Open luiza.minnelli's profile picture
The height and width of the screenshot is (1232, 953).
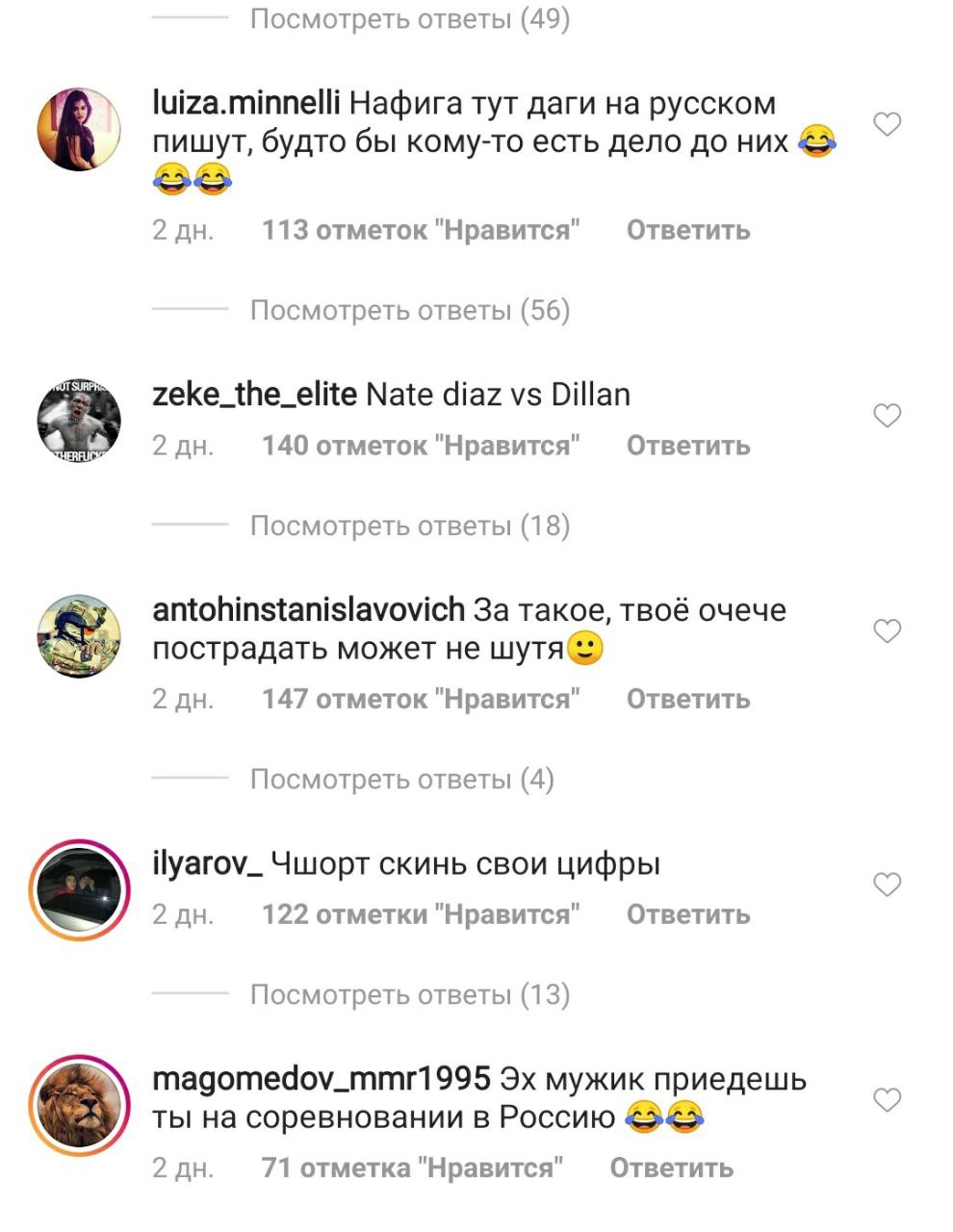click(x=79, y=129)
